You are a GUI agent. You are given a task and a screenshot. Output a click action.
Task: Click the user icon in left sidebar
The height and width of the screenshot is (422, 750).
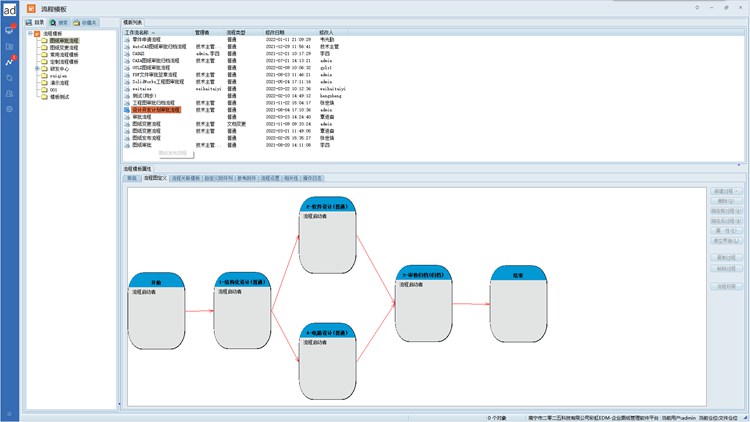[x=9, y=92]
